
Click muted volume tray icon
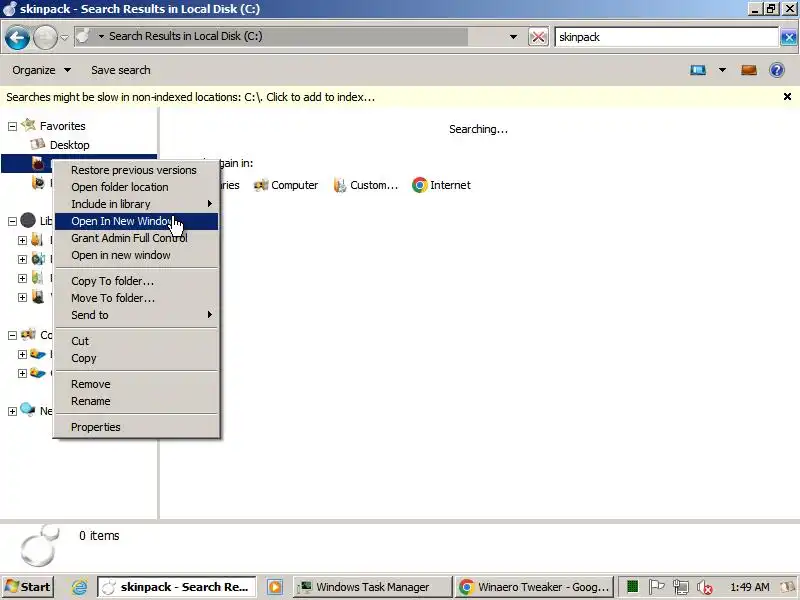pyautogui.click(x=704, y=587)
